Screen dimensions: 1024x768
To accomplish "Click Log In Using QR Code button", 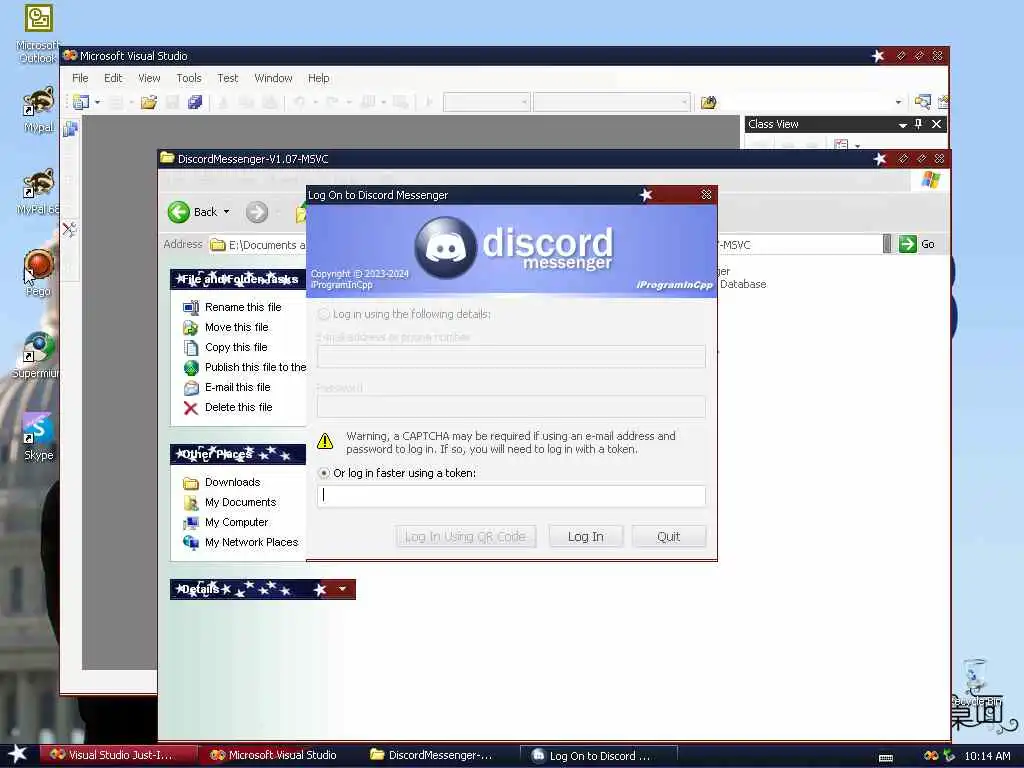I will pos(466,536).
